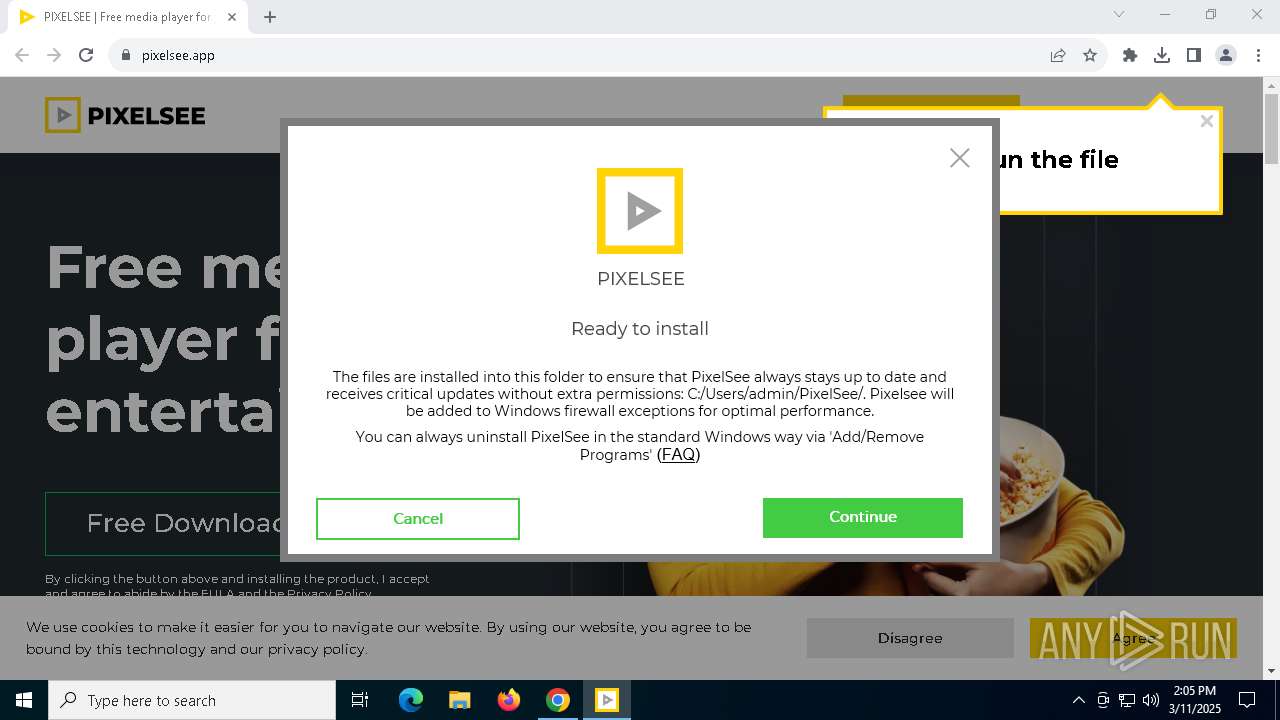Open Chrome downloads icon
1280x720 pixels.
[x=1162, y=55]
